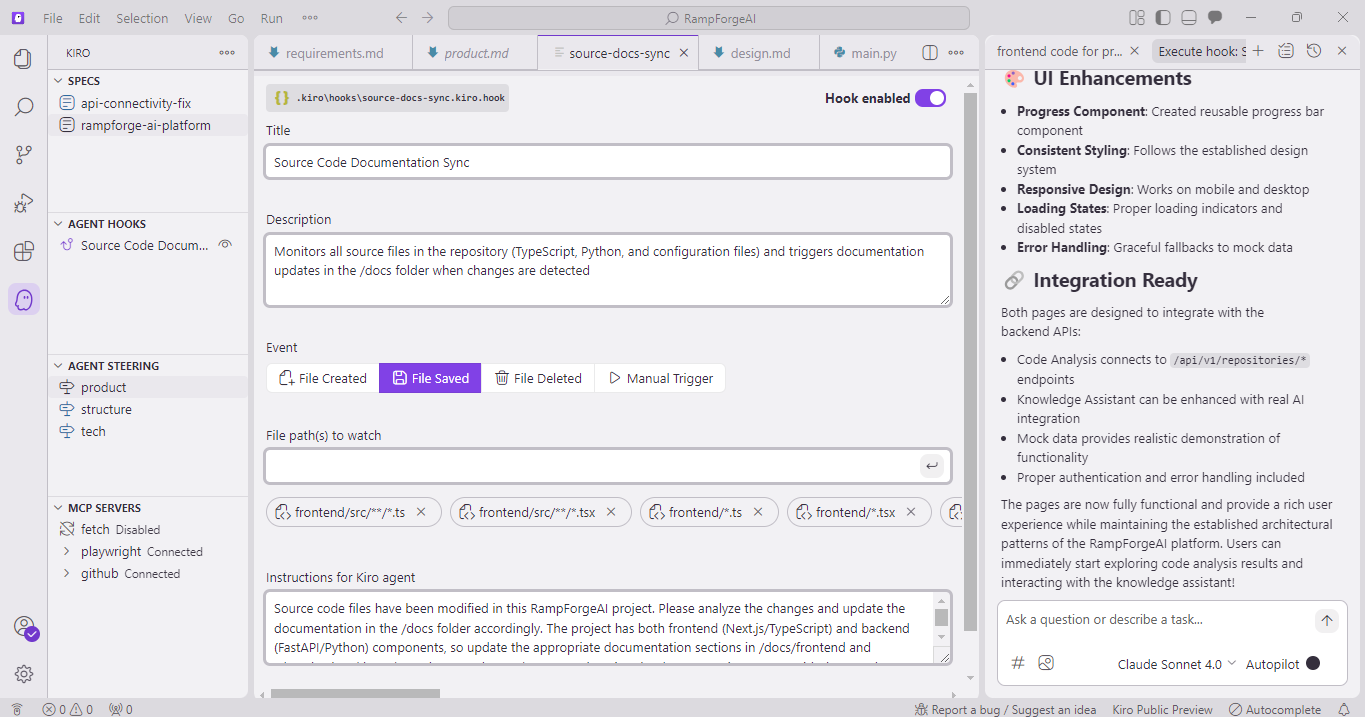Go back with the left arrow
This screenshot has width=1365, height=717.
[401, 18]
